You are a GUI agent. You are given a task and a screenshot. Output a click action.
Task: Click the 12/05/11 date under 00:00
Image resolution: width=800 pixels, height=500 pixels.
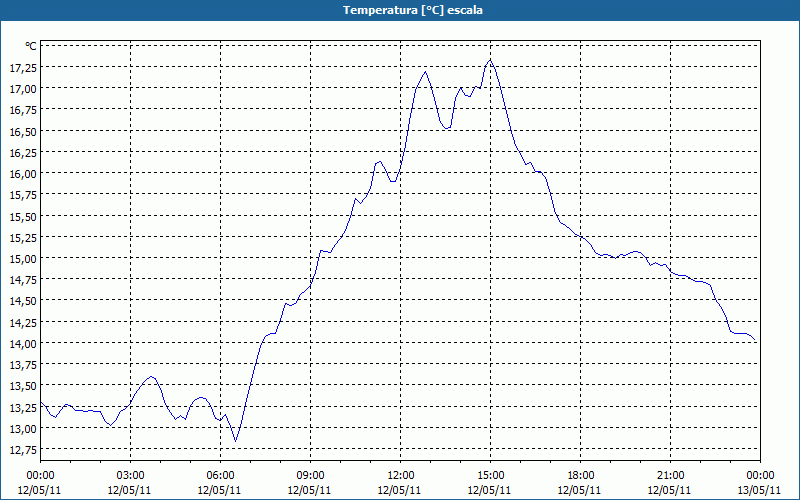click(40, 490)
